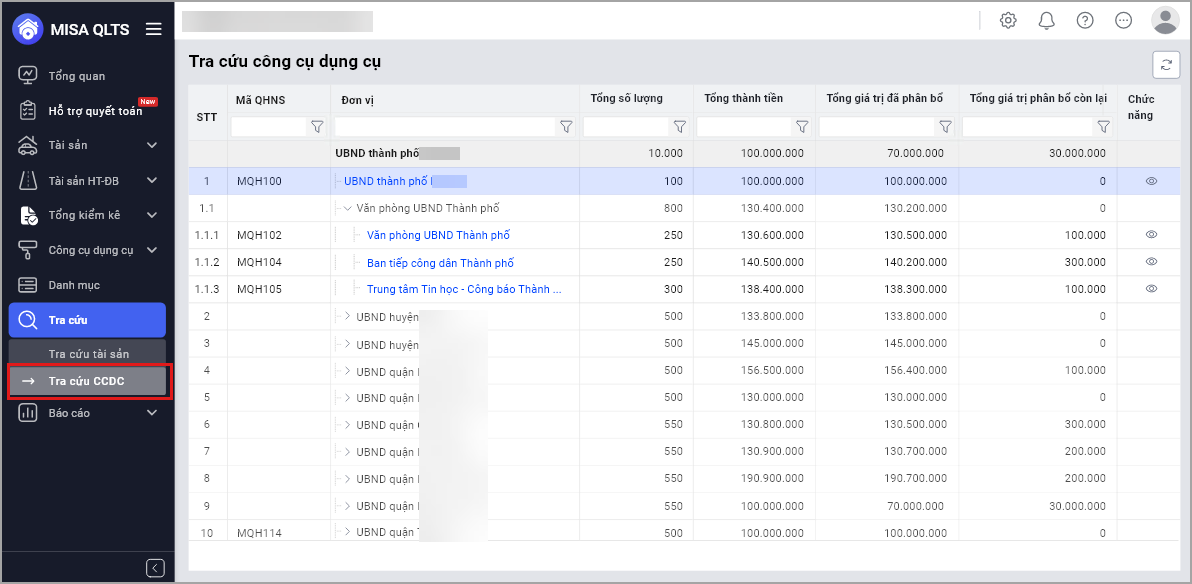Open the Ban tiếp công dân Thành phố link
The height and width of the screenshot is (584, 1192).
[x=440, y=263]
